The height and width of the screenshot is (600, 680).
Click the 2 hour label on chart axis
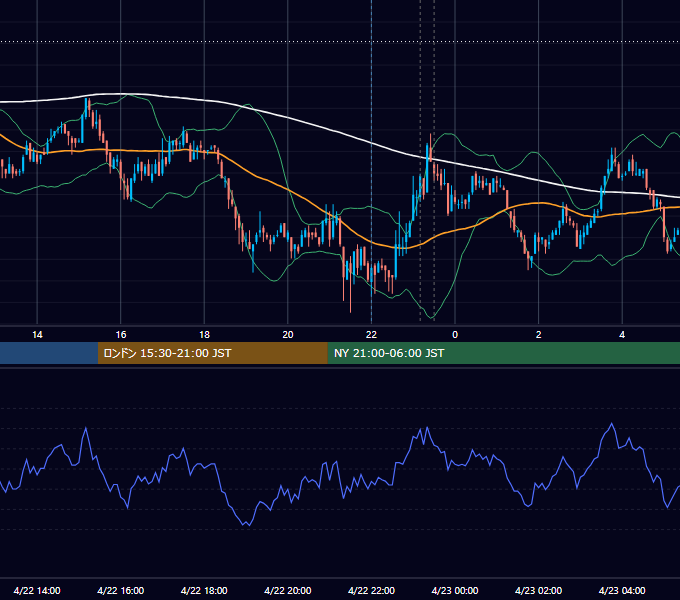(539, 335)
